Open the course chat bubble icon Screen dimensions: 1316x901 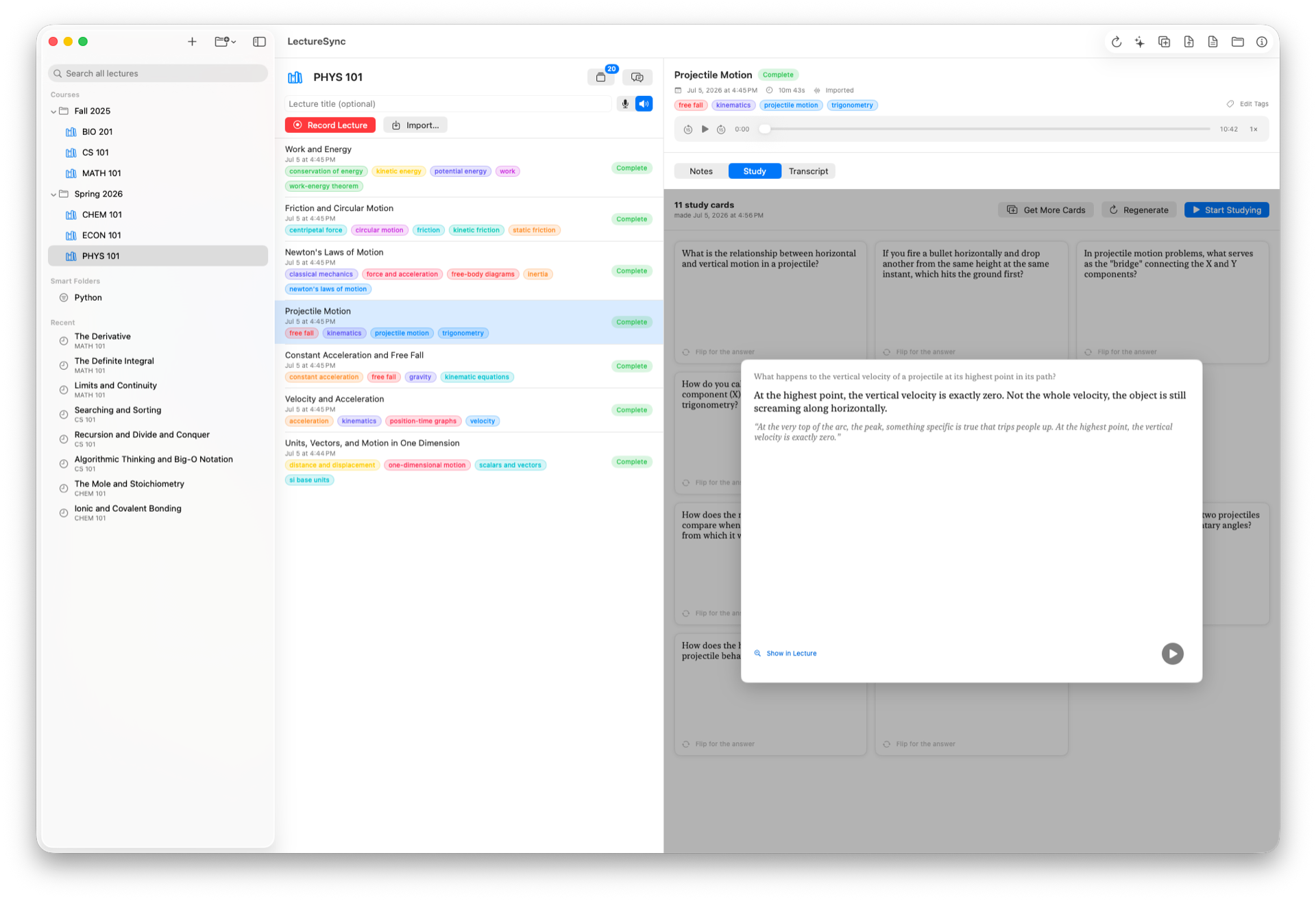point(637,77)
